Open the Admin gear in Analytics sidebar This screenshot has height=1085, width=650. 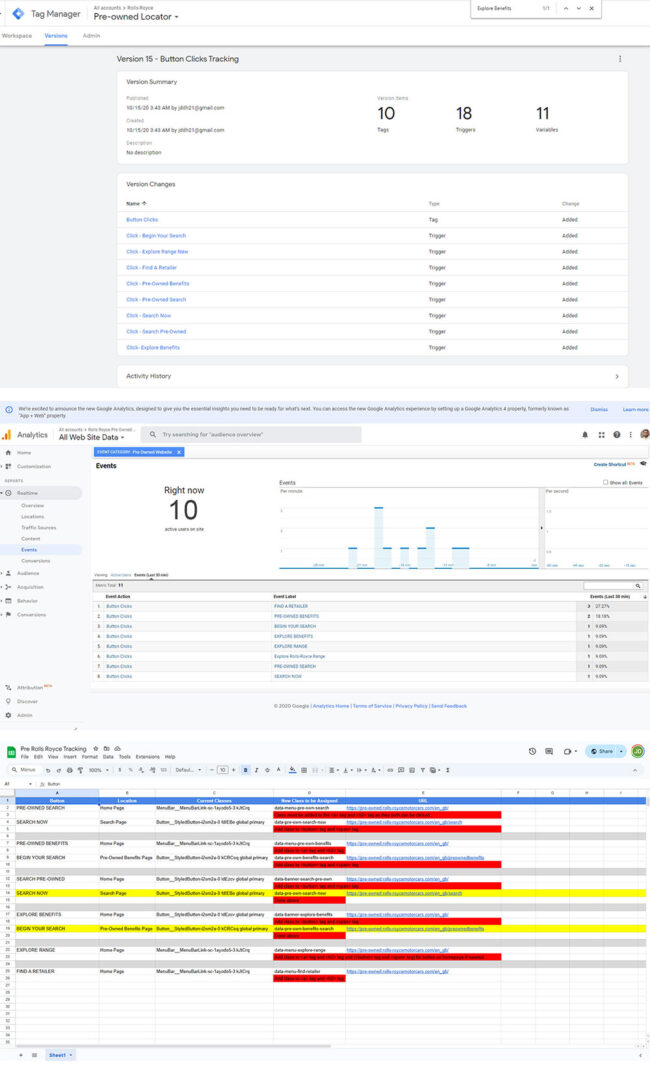tap(7, 715)
